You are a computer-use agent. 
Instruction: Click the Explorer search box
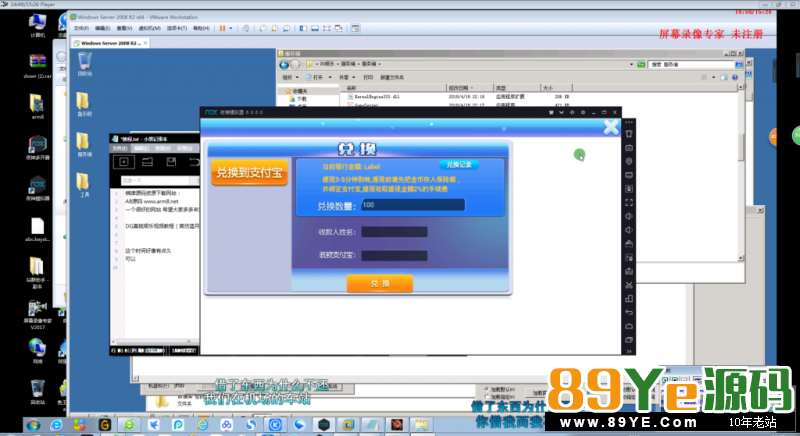691,65
